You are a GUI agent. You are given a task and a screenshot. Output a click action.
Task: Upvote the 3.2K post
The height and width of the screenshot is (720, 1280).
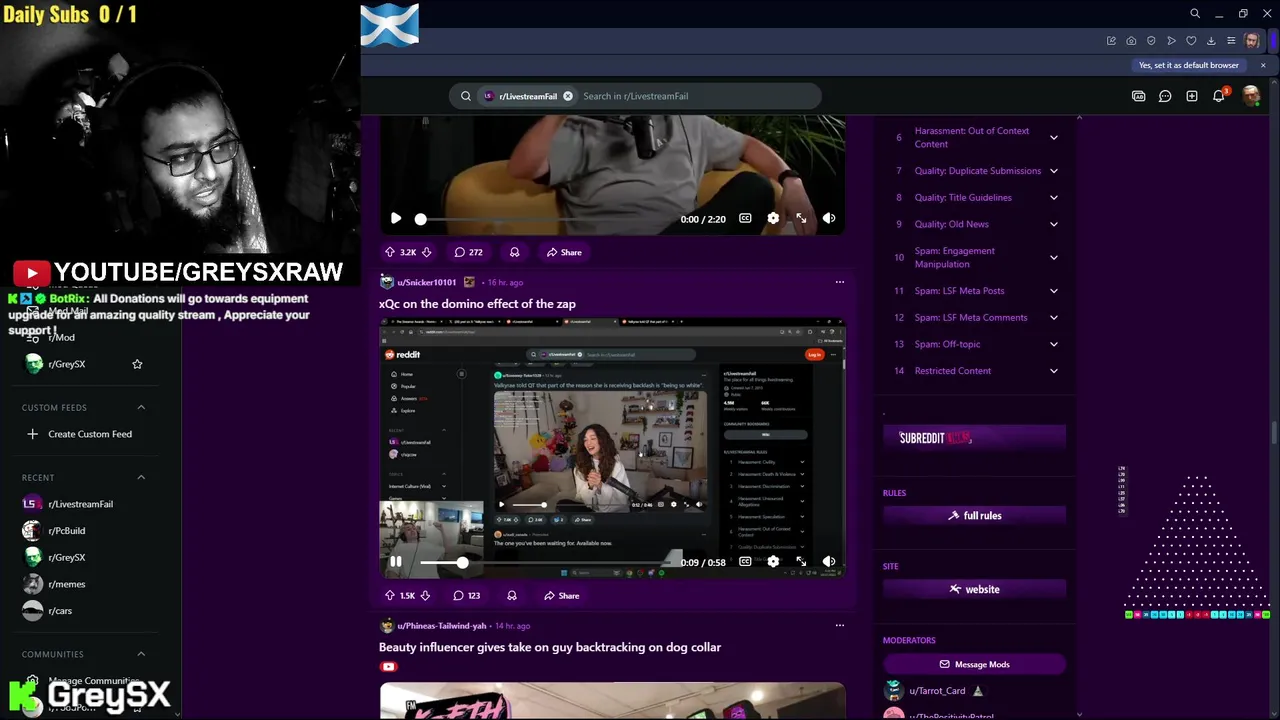click(390, 252)
